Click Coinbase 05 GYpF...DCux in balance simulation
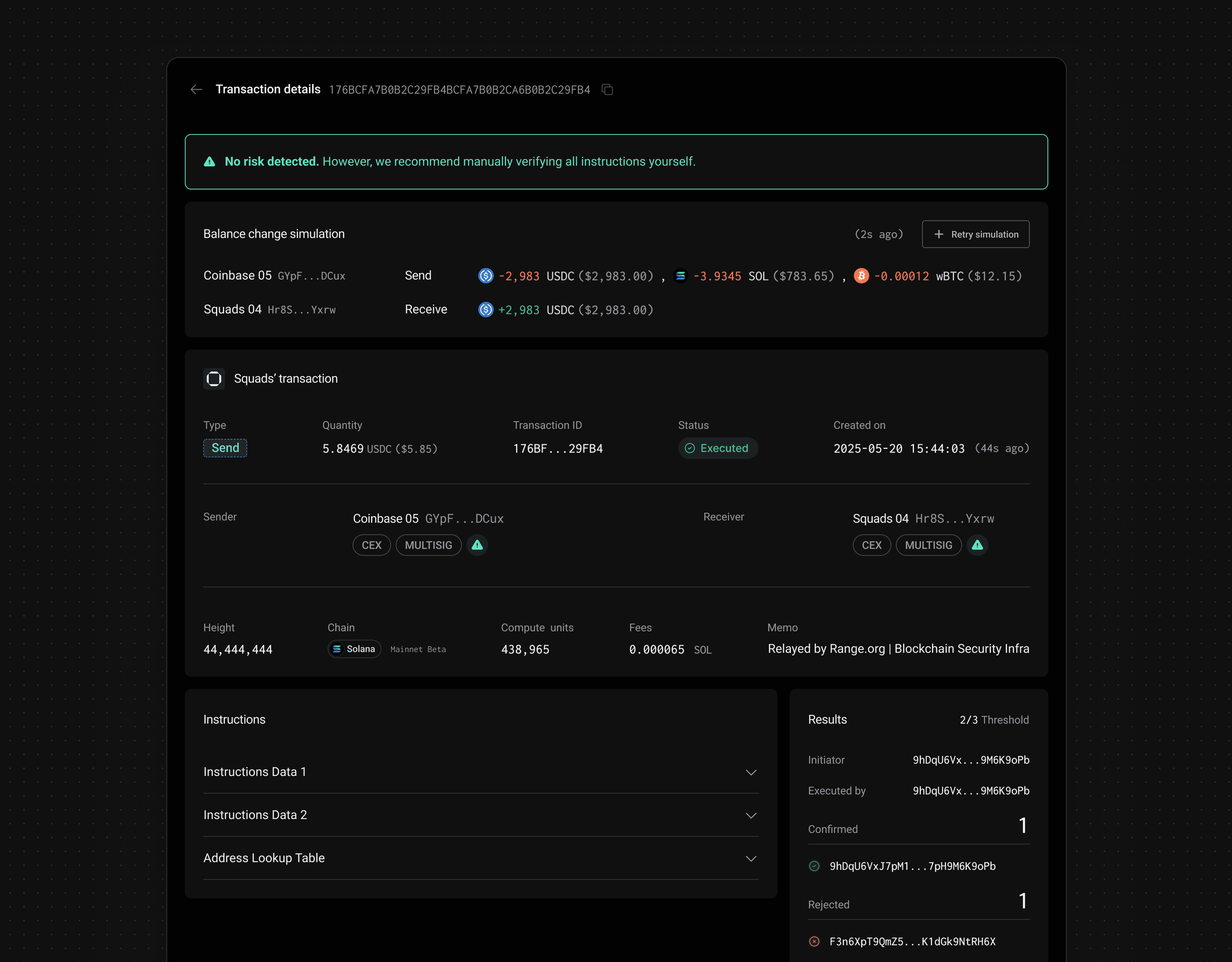The height and width of the screenshot is (962, 1232). point(274,276)
